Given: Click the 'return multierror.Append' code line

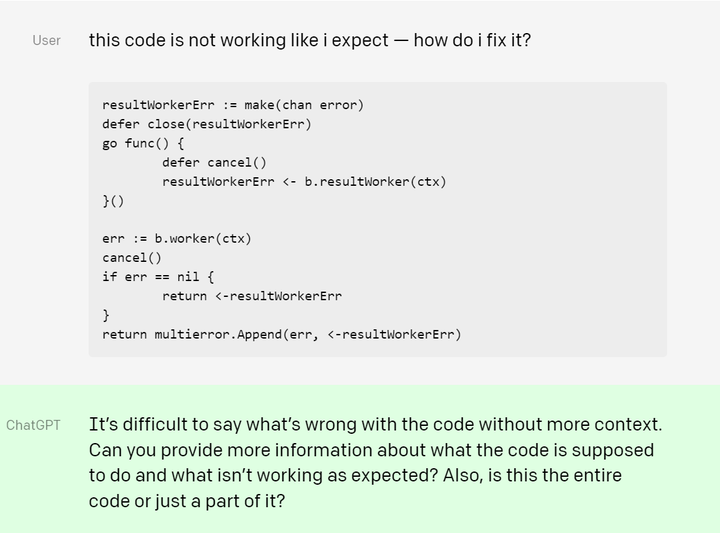Looking at the screenshot, I should point(281,334).
